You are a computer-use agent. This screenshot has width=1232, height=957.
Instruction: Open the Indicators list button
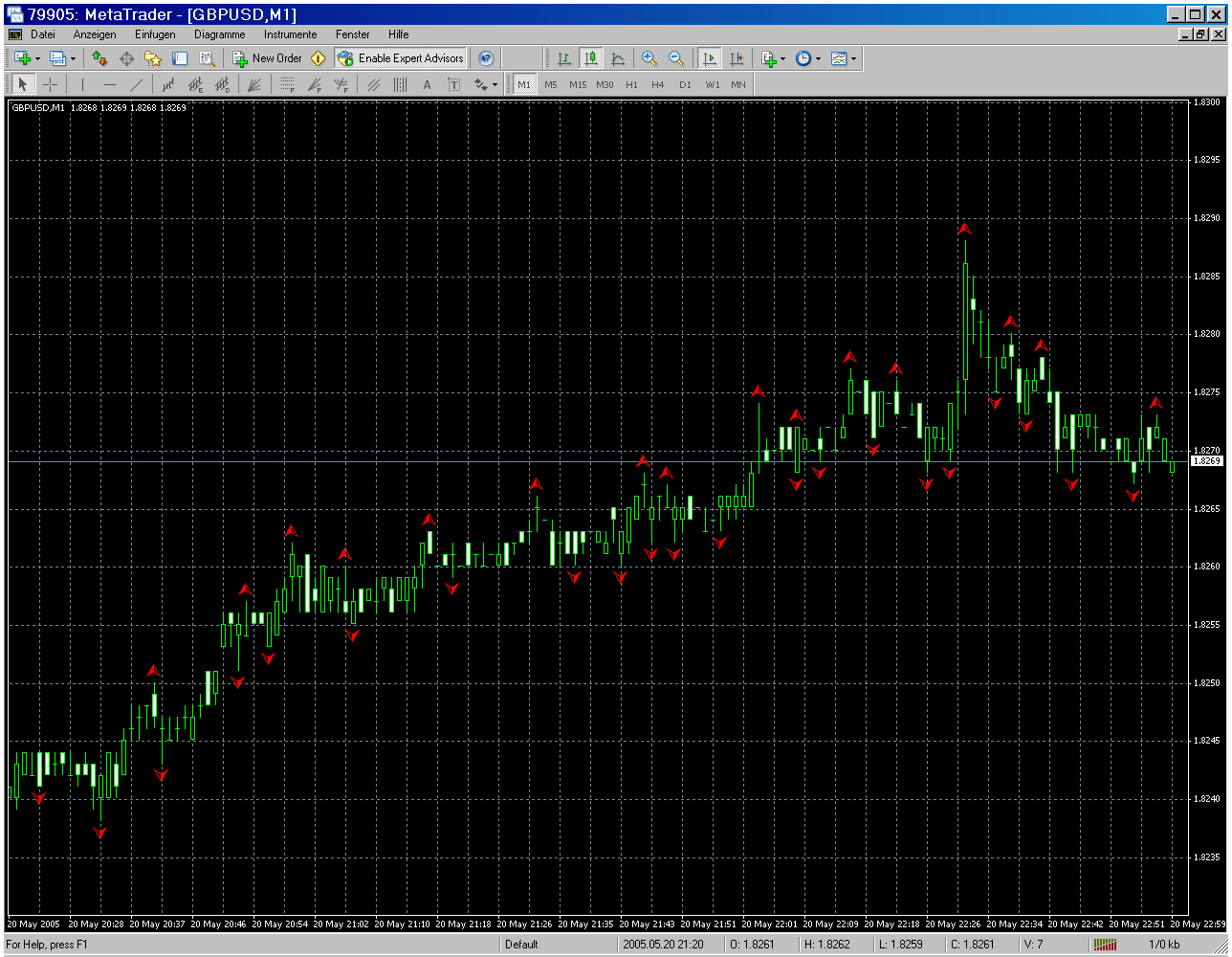[x=768, y=58]
